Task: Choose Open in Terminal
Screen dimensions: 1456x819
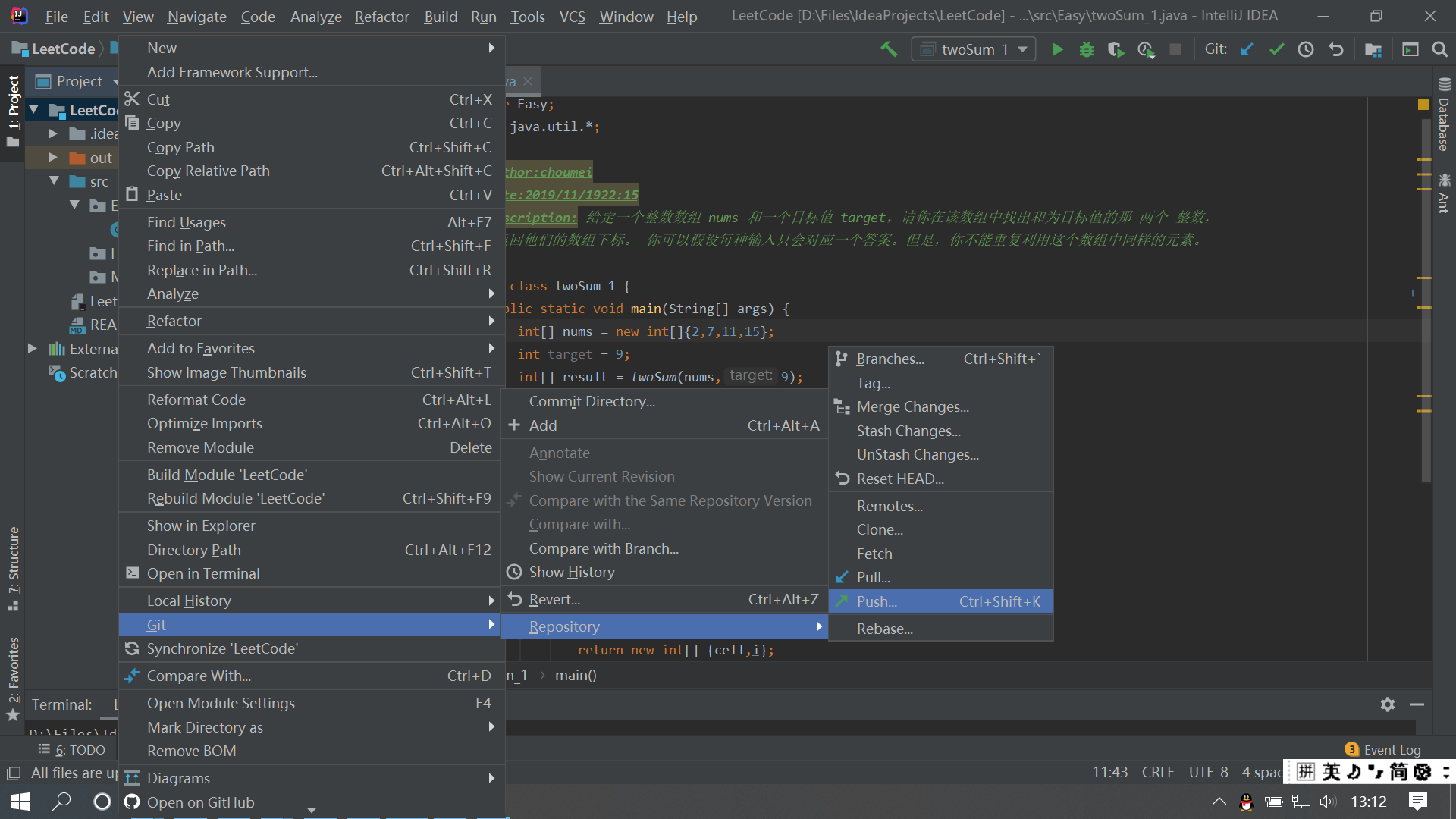Action: pos(312,573)
